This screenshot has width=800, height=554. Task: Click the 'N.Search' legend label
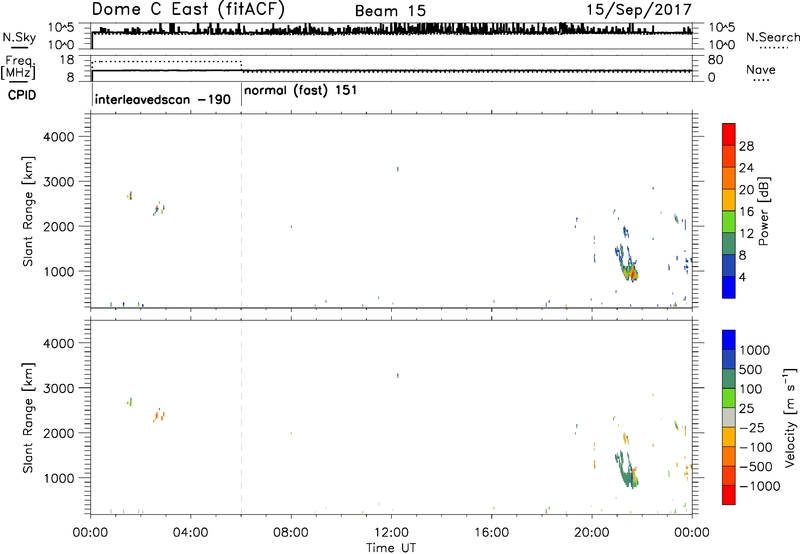click(x=772, y=37)
